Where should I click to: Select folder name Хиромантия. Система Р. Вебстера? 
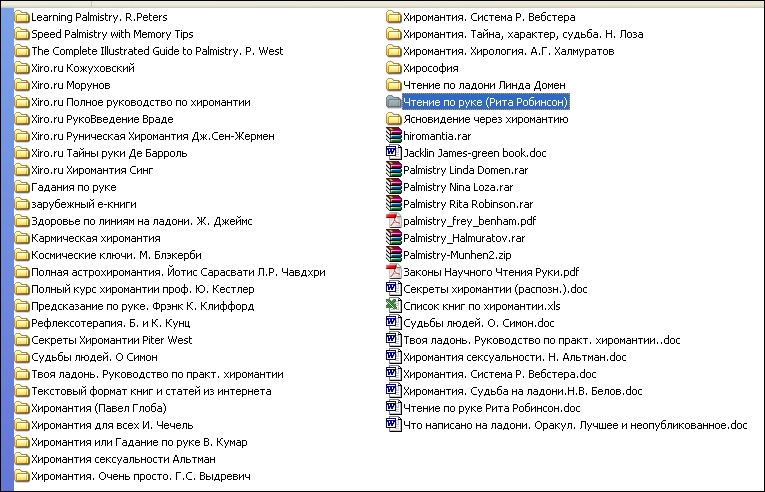(489, 17)
